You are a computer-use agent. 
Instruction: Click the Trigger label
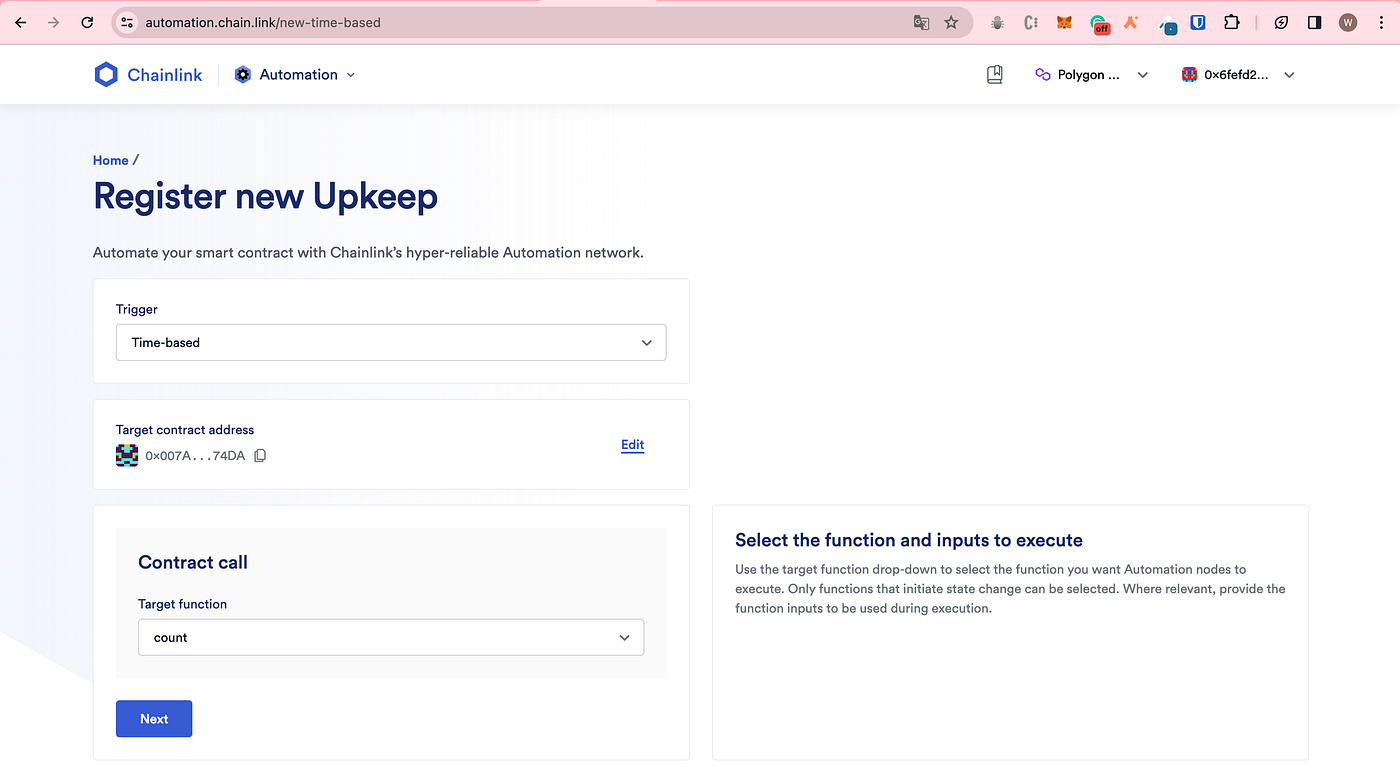point(137,309)
